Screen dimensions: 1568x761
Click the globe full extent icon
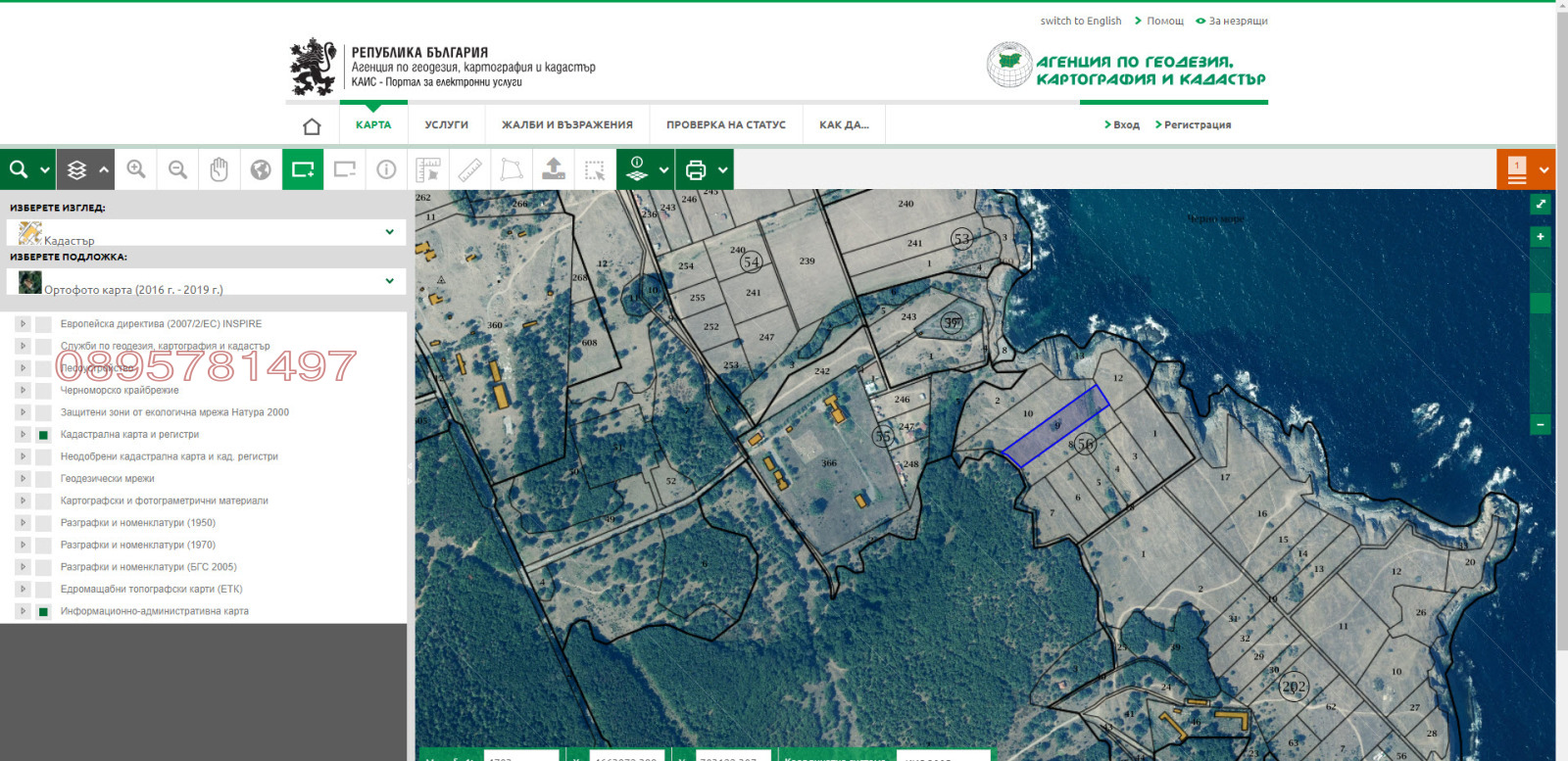tap(261, 169)
